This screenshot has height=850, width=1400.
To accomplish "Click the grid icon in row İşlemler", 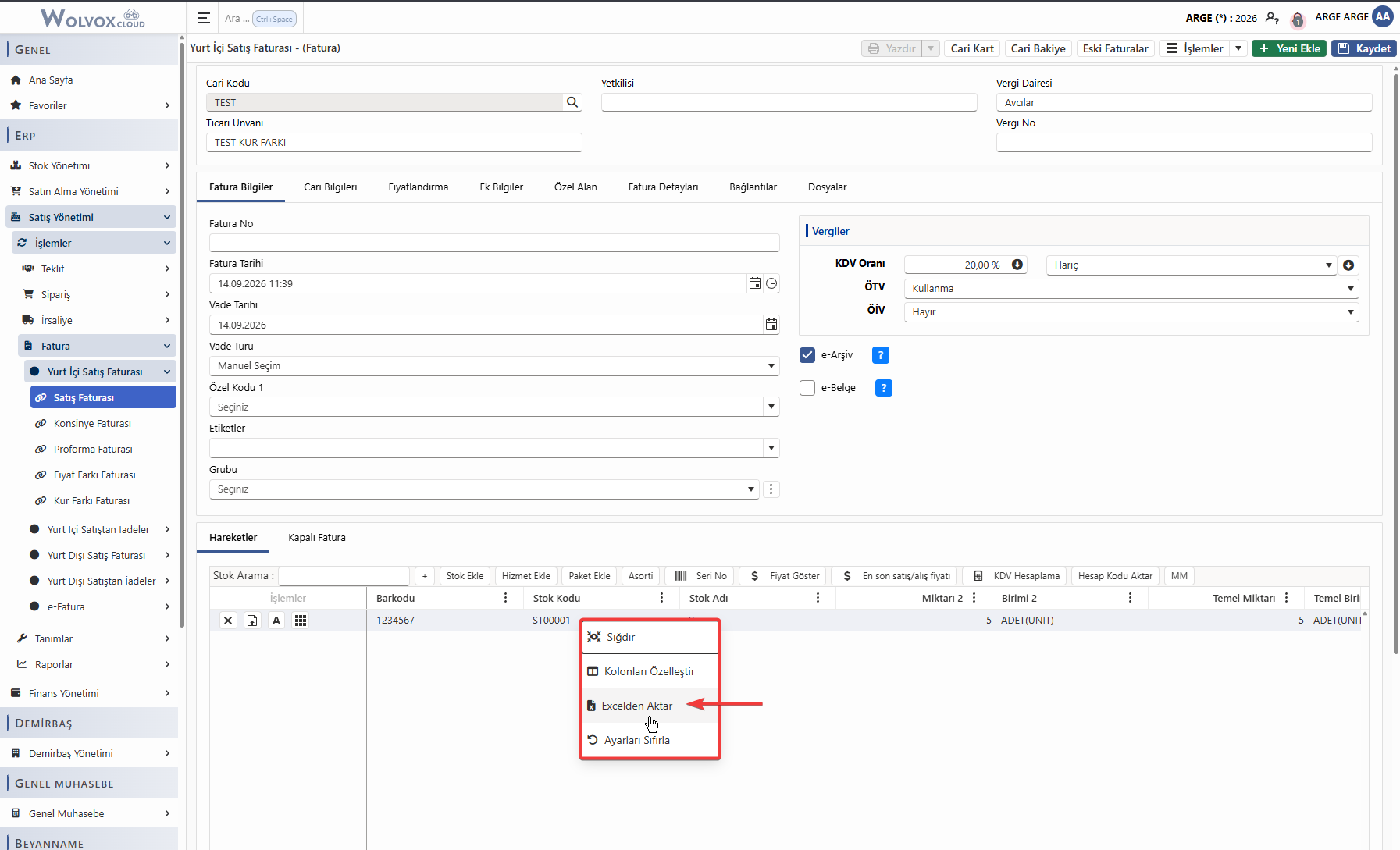I will tap(301, 621).
